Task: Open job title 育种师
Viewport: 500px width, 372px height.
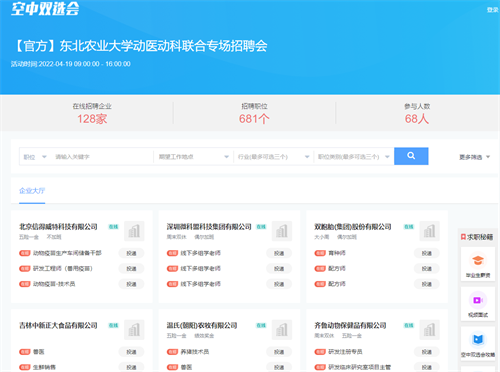Action: point(337,253)
